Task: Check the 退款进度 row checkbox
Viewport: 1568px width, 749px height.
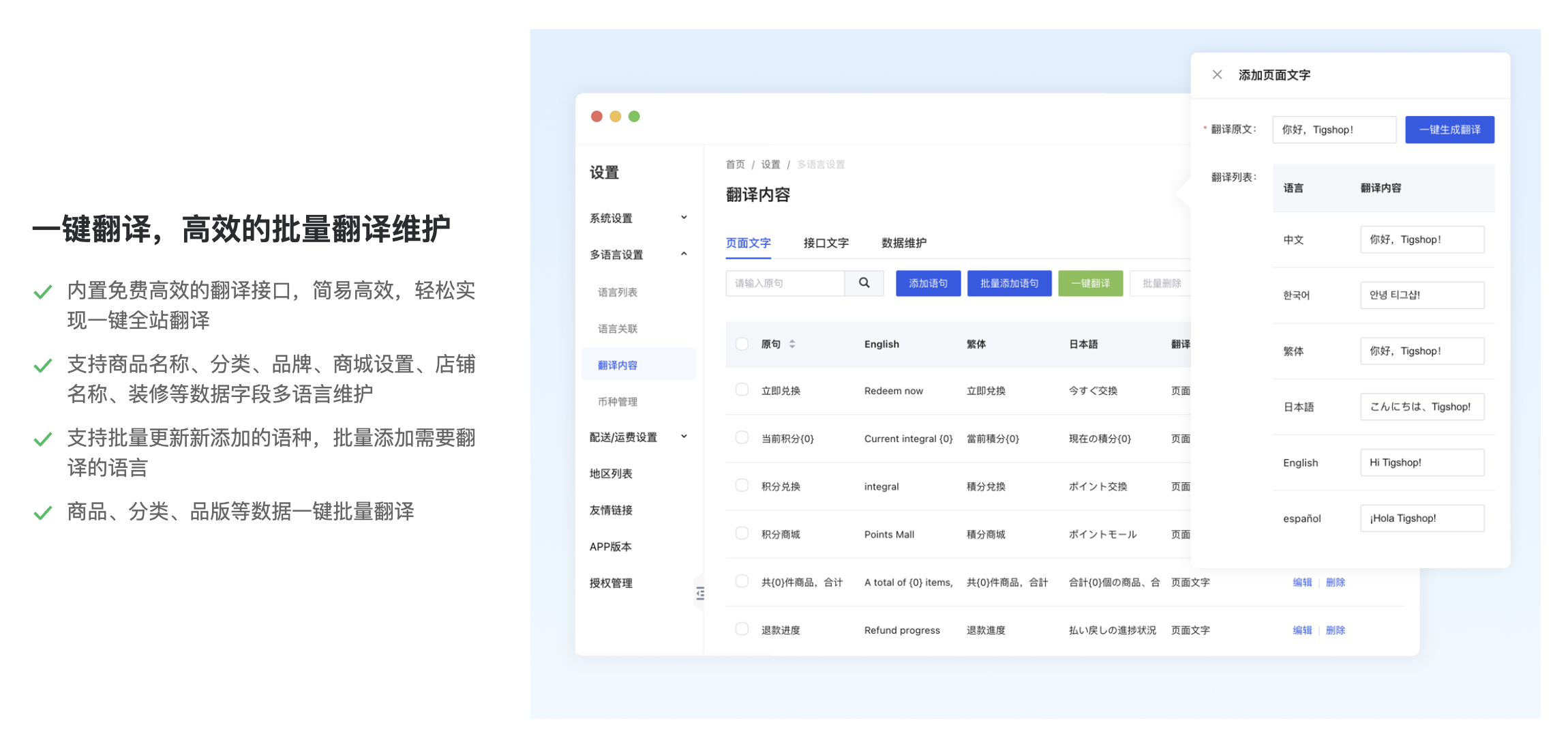Action: [742, 629]
